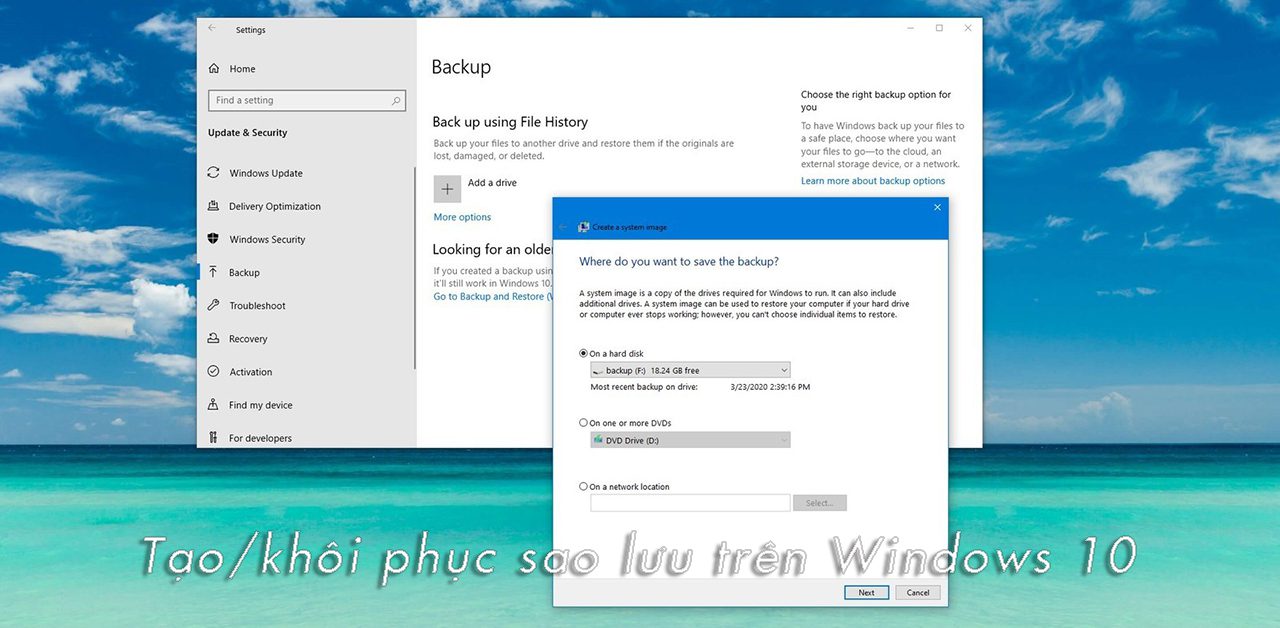This screenshot has width=1280, height=628.
Task: Open Windows Update settings page
Action: click(x=266, y=173)
